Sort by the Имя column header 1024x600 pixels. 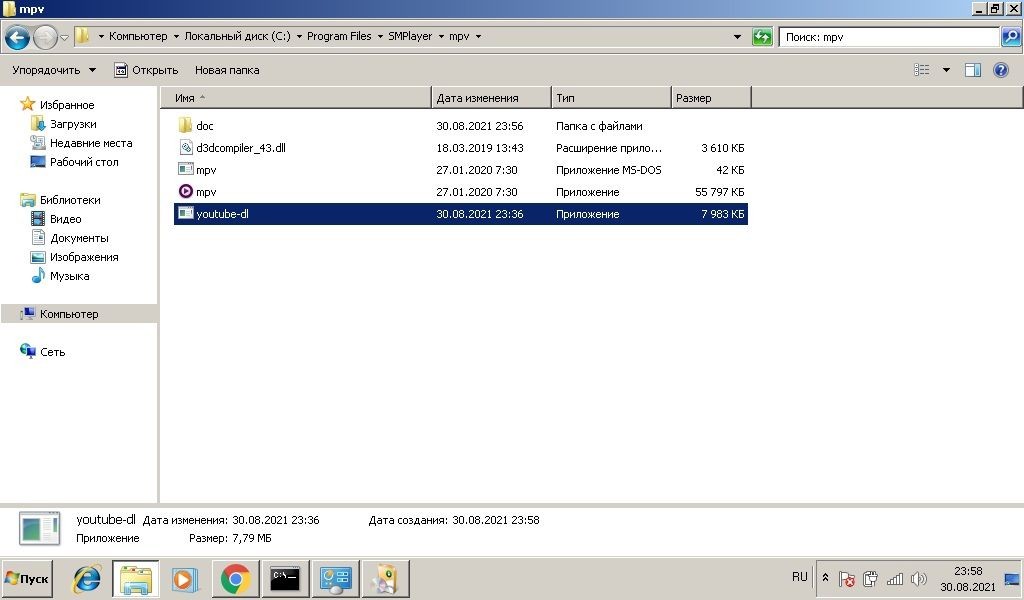[x=296, y=98]
